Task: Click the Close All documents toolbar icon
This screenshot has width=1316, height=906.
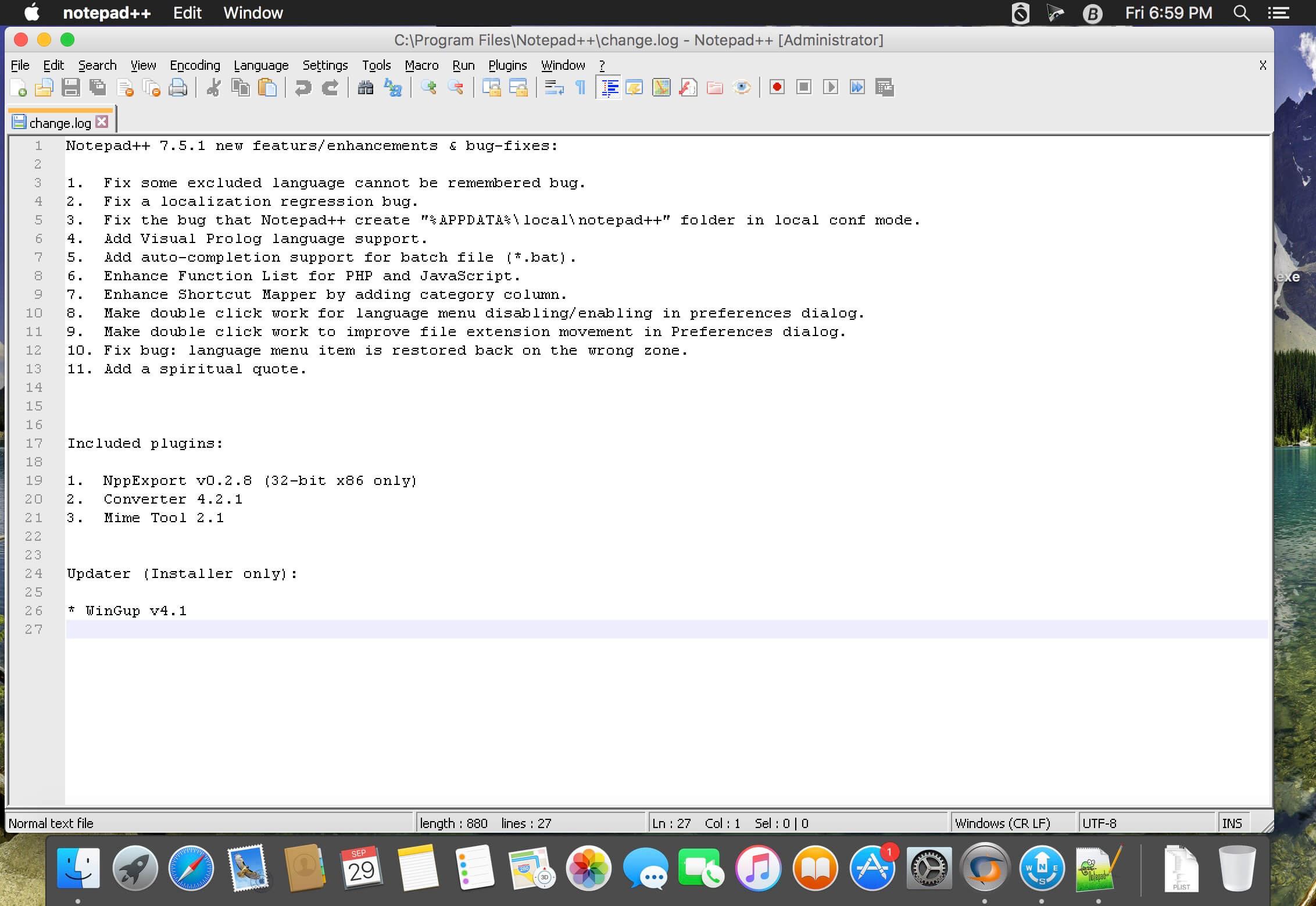Action: coord(152,88)
